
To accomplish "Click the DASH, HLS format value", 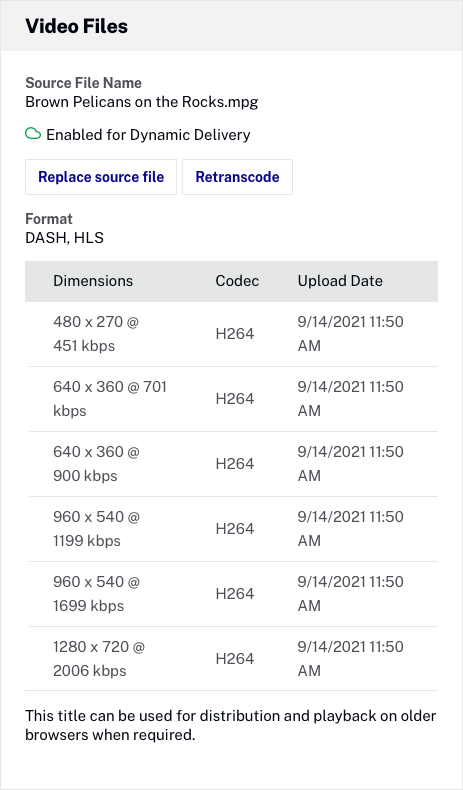I will 64,237.
